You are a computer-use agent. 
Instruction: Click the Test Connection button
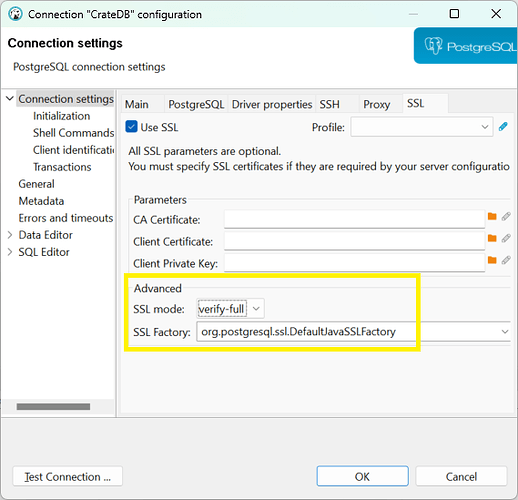[x=68, y=476]
